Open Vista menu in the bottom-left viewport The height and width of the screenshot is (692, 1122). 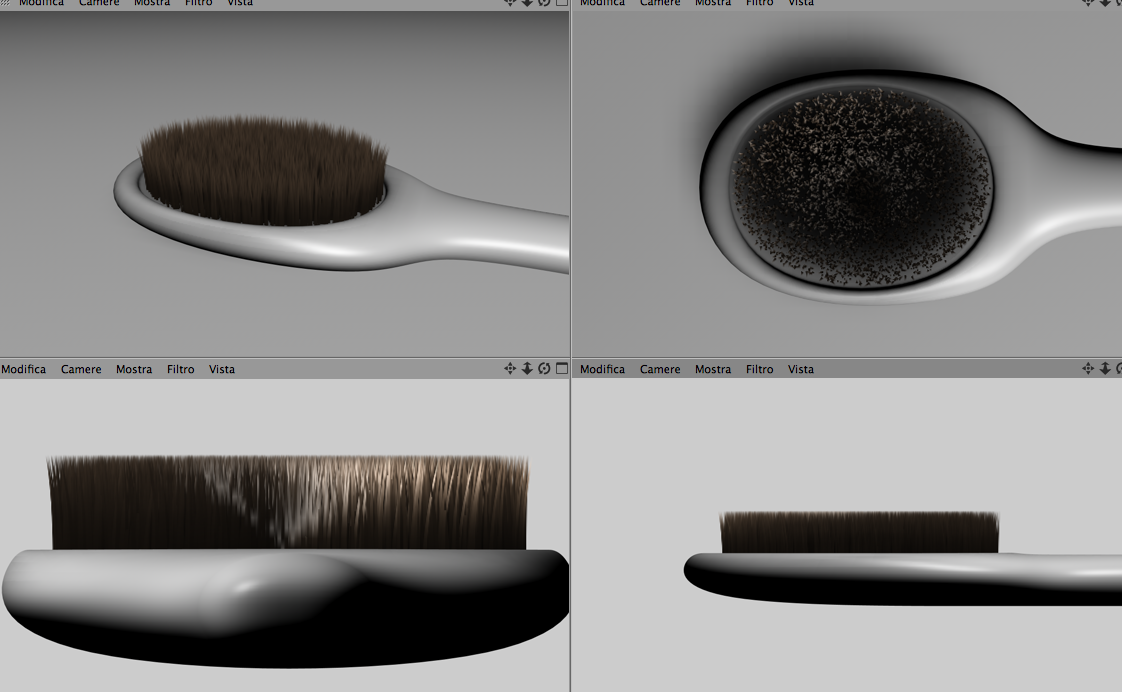coord(222,369)
